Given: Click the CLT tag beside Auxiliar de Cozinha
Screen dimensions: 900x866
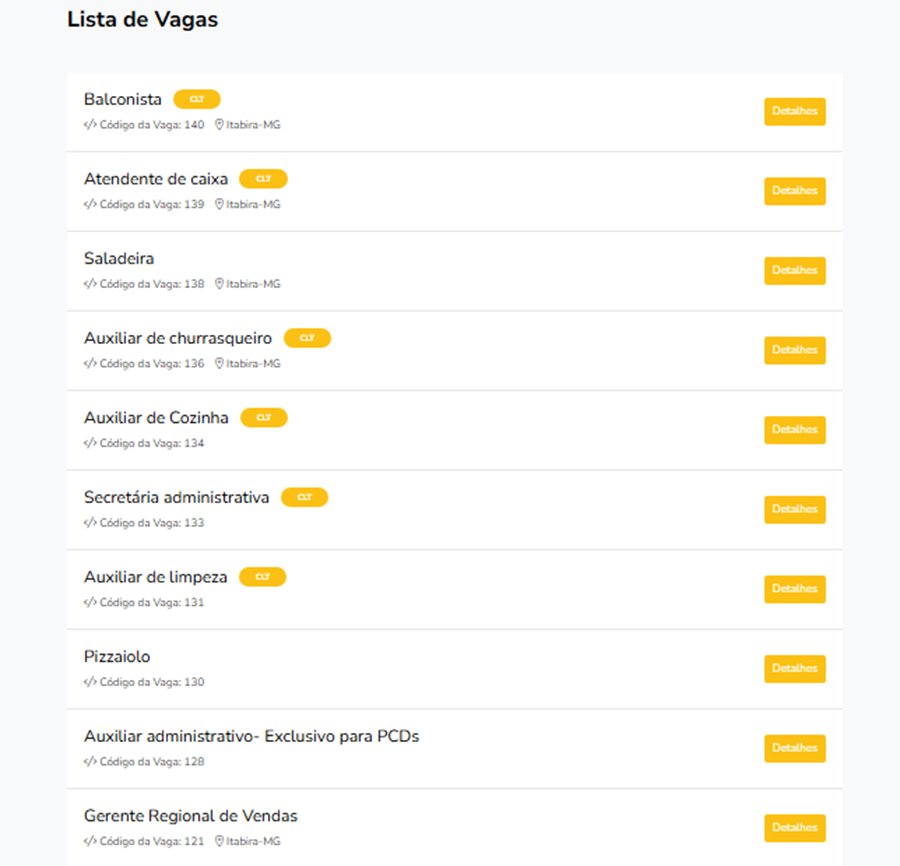Looking at the screenshot, I should pyautogui.click(x=263, y=418).
